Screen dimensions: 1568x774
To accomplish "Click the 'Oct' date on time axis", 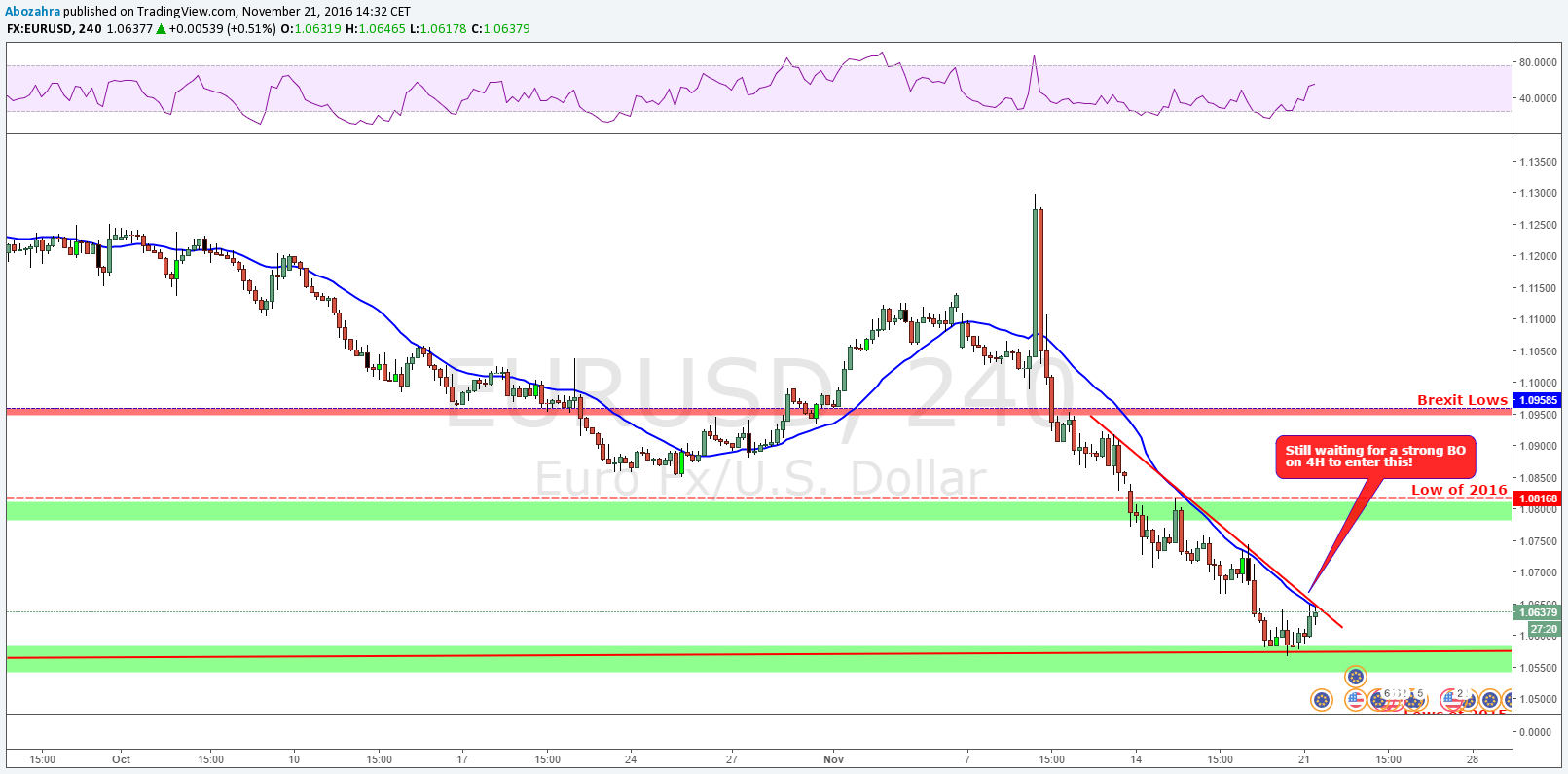I will 121,759.
